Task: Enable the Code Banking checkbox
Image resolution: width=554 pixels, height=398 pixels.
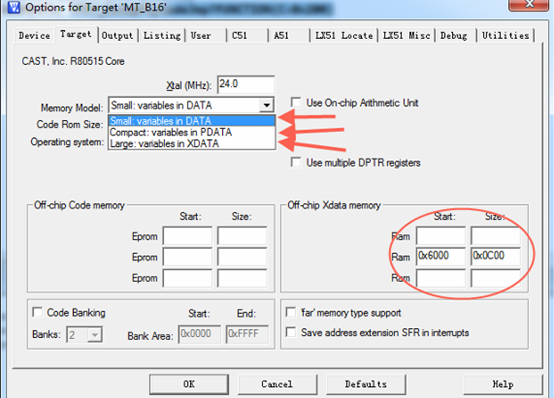Action: coord(37,312)
